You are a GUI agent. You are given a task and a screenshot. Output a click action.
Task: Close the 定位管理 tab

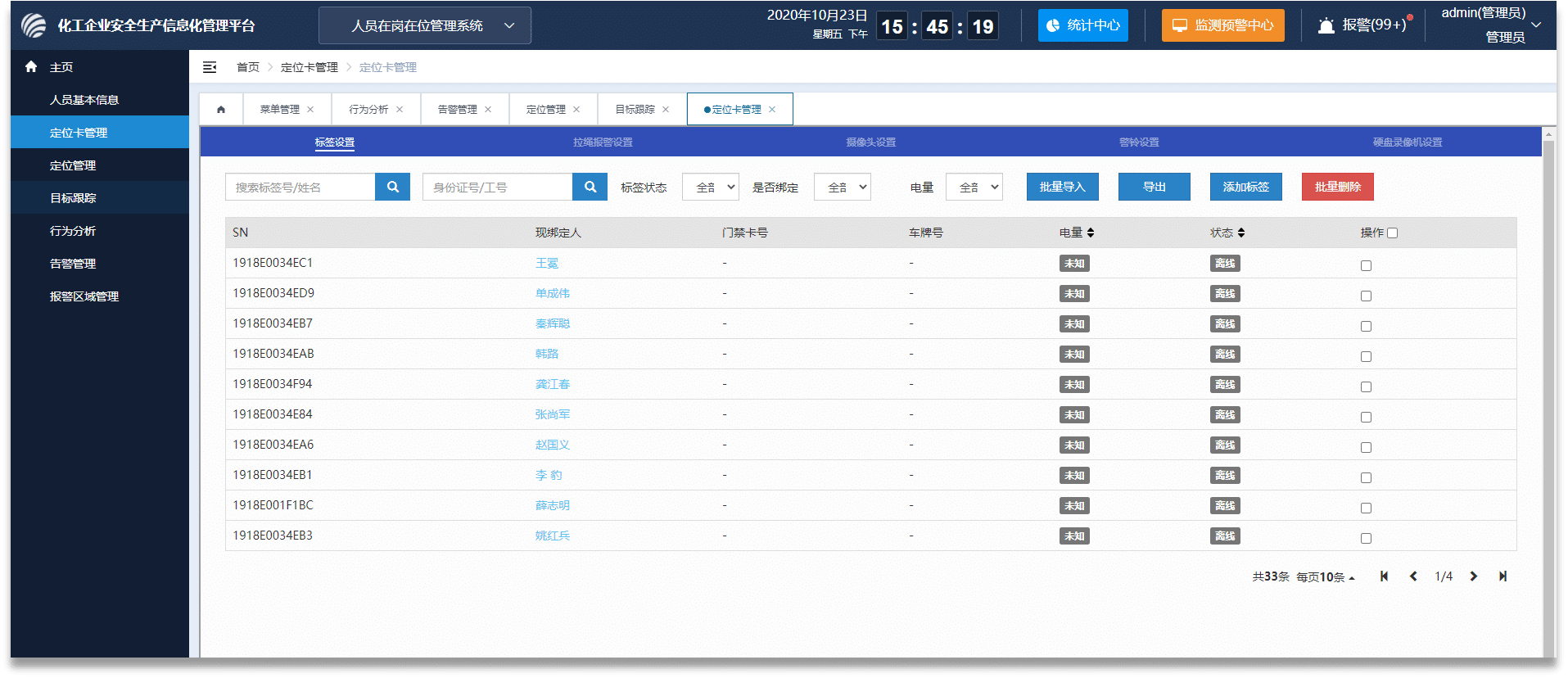tap(576, 110)
